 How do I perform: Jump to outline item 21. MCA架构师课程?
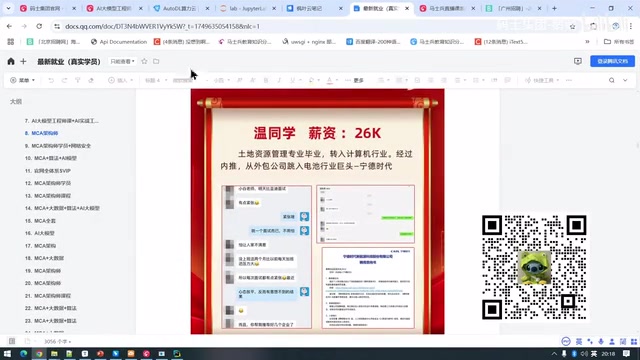tap(48, 296)
